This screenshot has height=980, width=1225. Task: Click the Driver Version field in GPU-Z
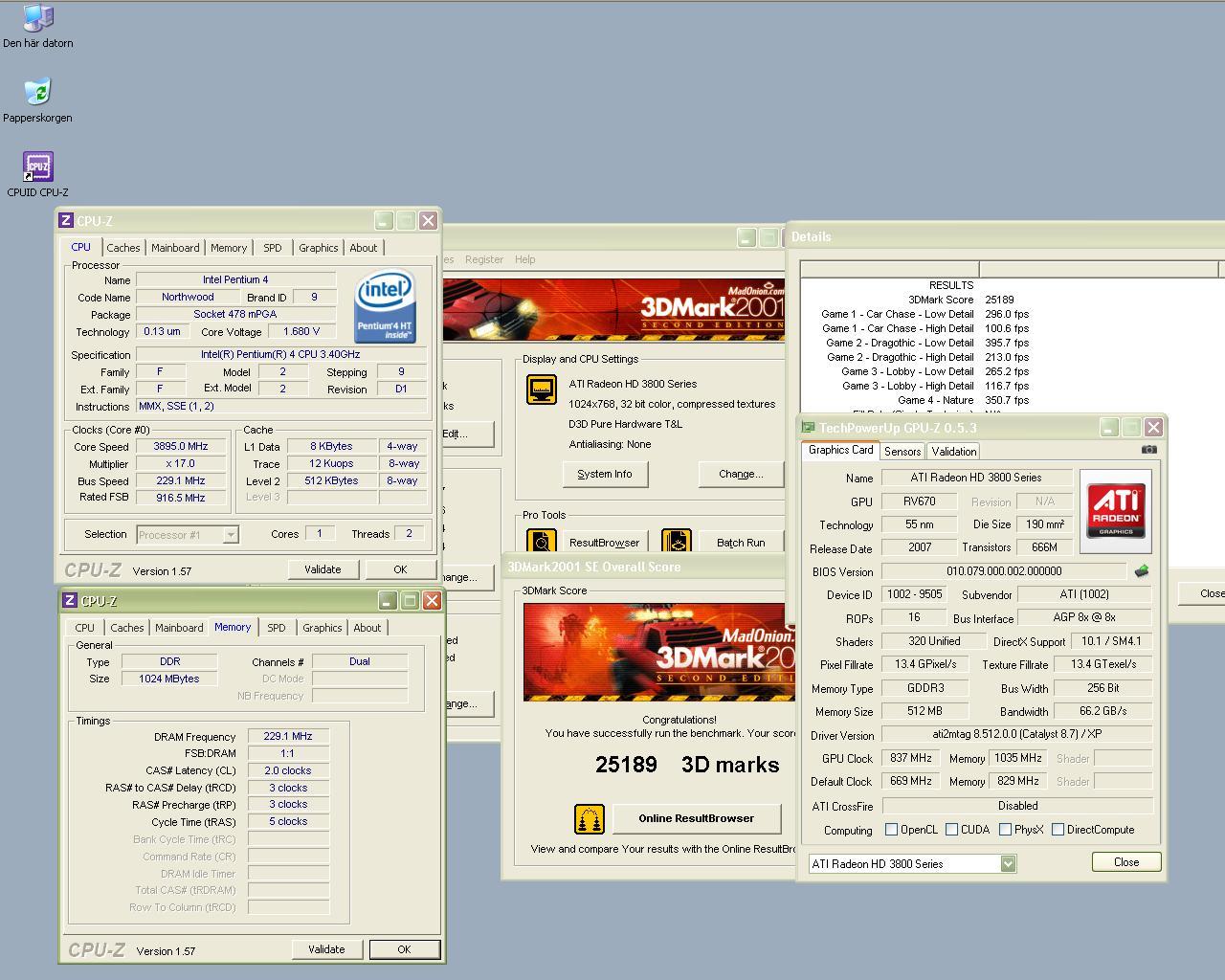1016,735
